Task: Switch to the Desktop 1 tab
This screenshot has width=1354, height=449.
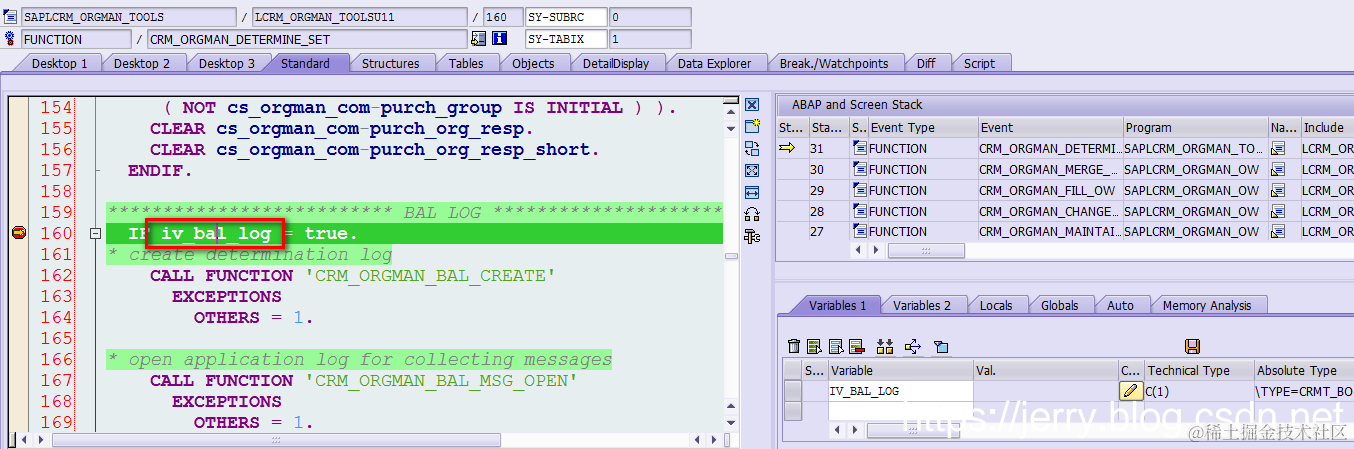Action: [60, 63]
